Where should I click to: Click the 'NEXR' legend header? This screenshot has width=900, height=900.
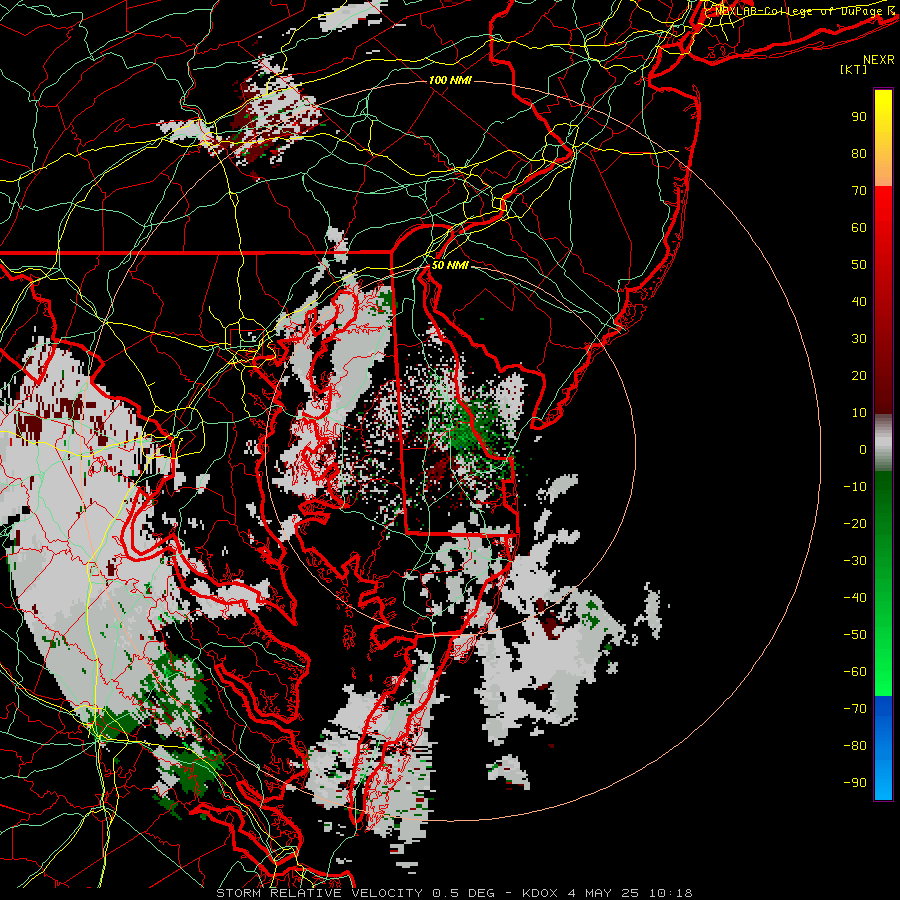[878, 60]
